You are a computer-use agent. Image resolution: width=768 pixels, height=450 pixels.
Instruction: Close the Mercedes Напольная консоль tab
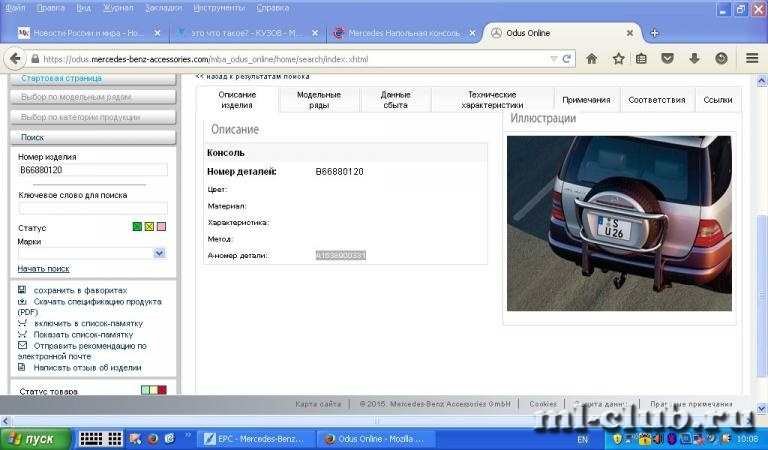472,33
